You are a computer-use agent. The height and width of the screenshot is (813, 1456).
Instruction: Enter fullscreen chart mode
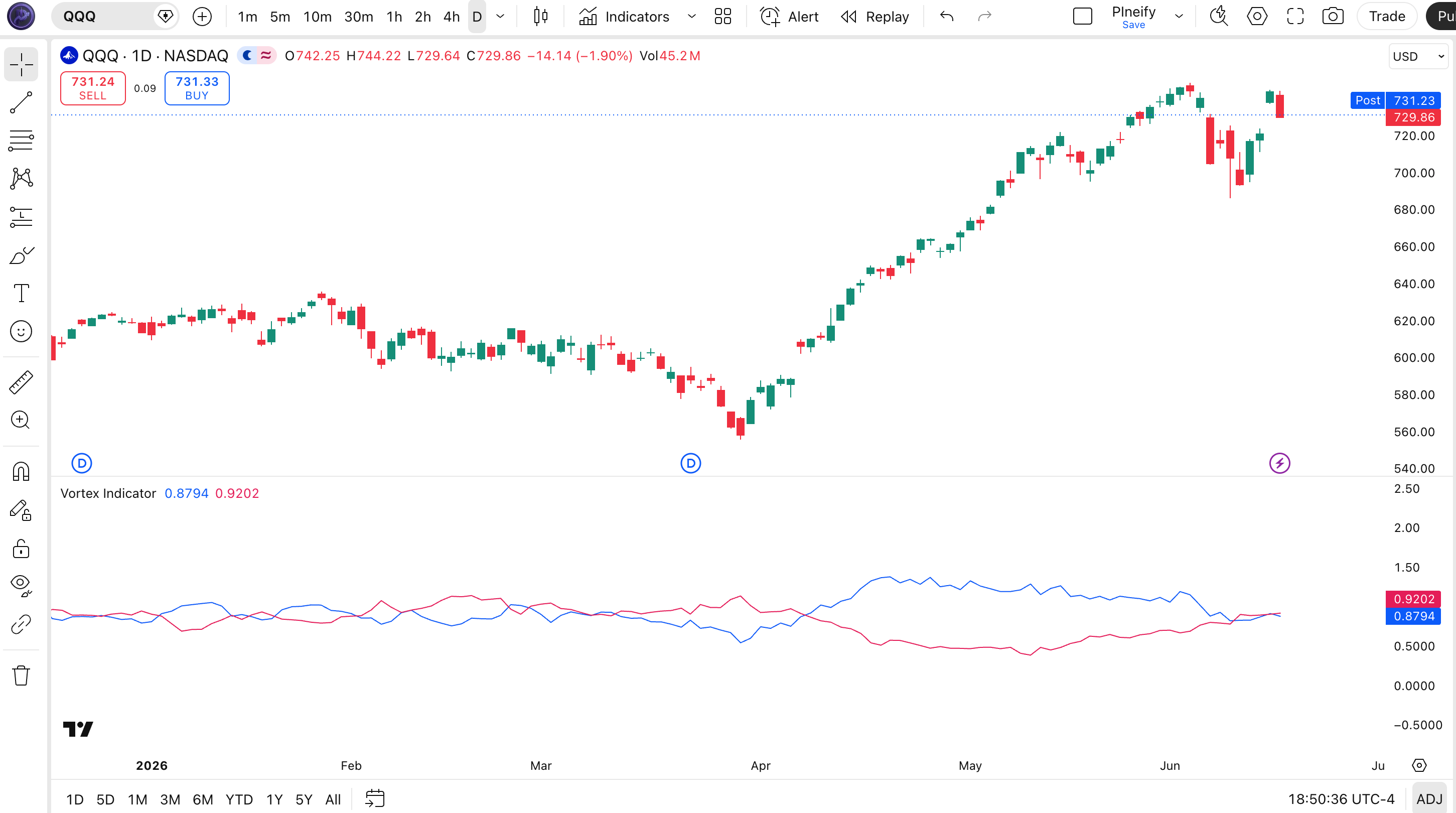tap(1295, 17)
